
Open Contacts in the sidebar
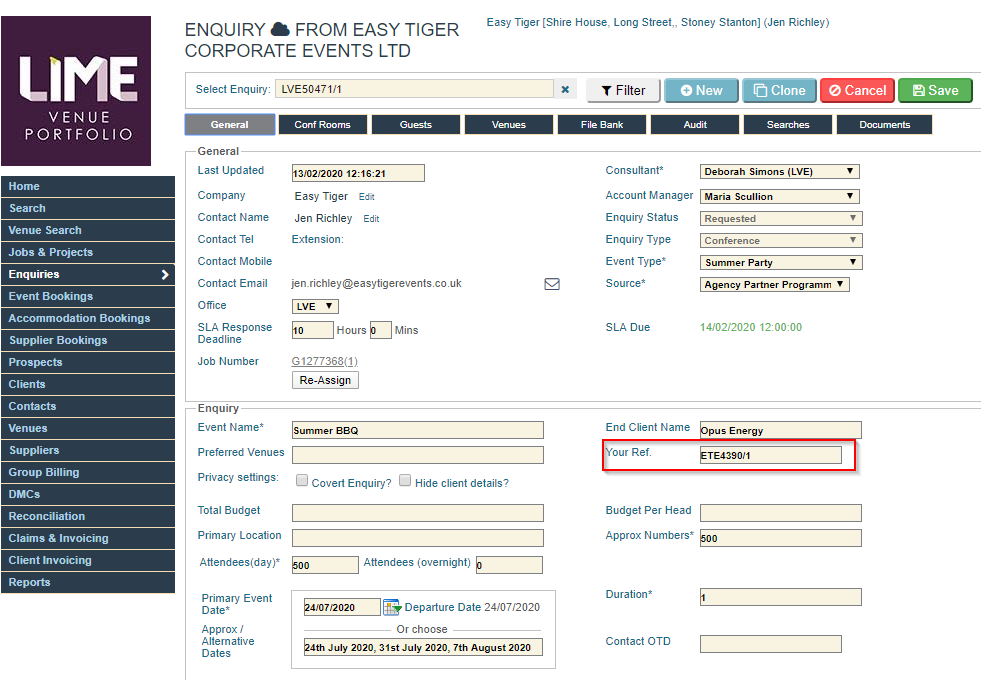(x=88, y=406)
